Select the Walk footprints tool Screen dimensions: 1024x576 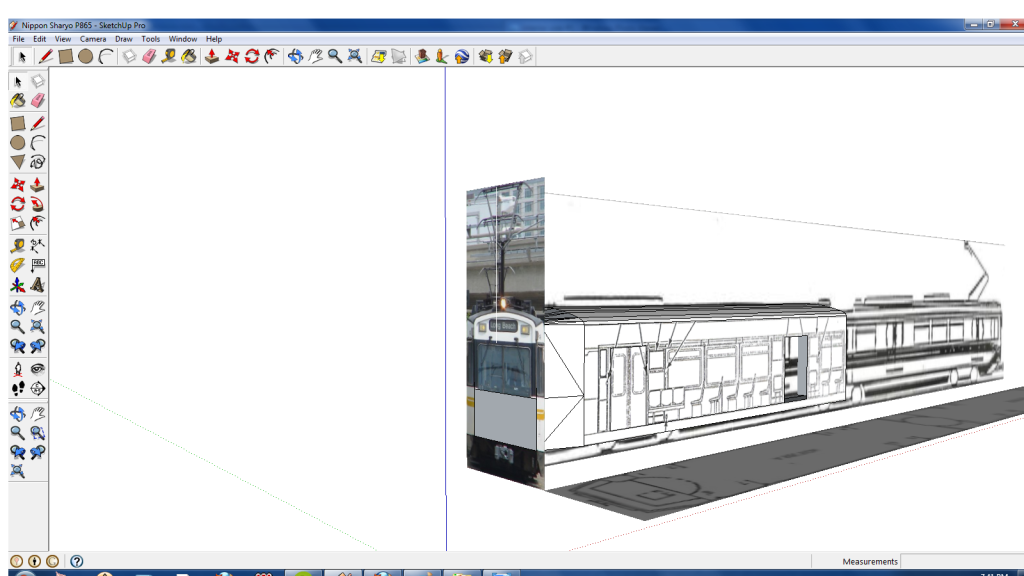tap(18, 389)
